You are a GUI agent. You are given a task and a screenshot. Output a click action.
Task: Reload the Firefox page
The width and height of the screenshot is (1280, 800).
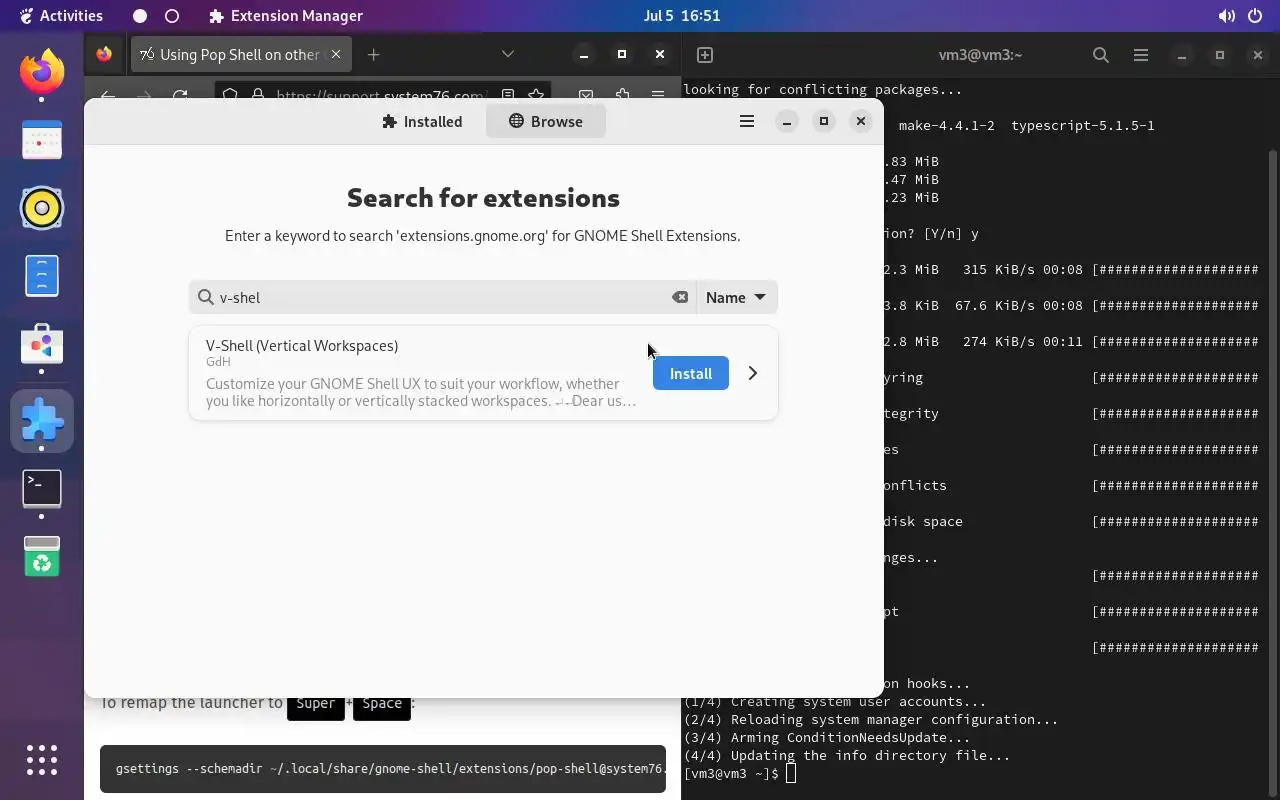180,95
